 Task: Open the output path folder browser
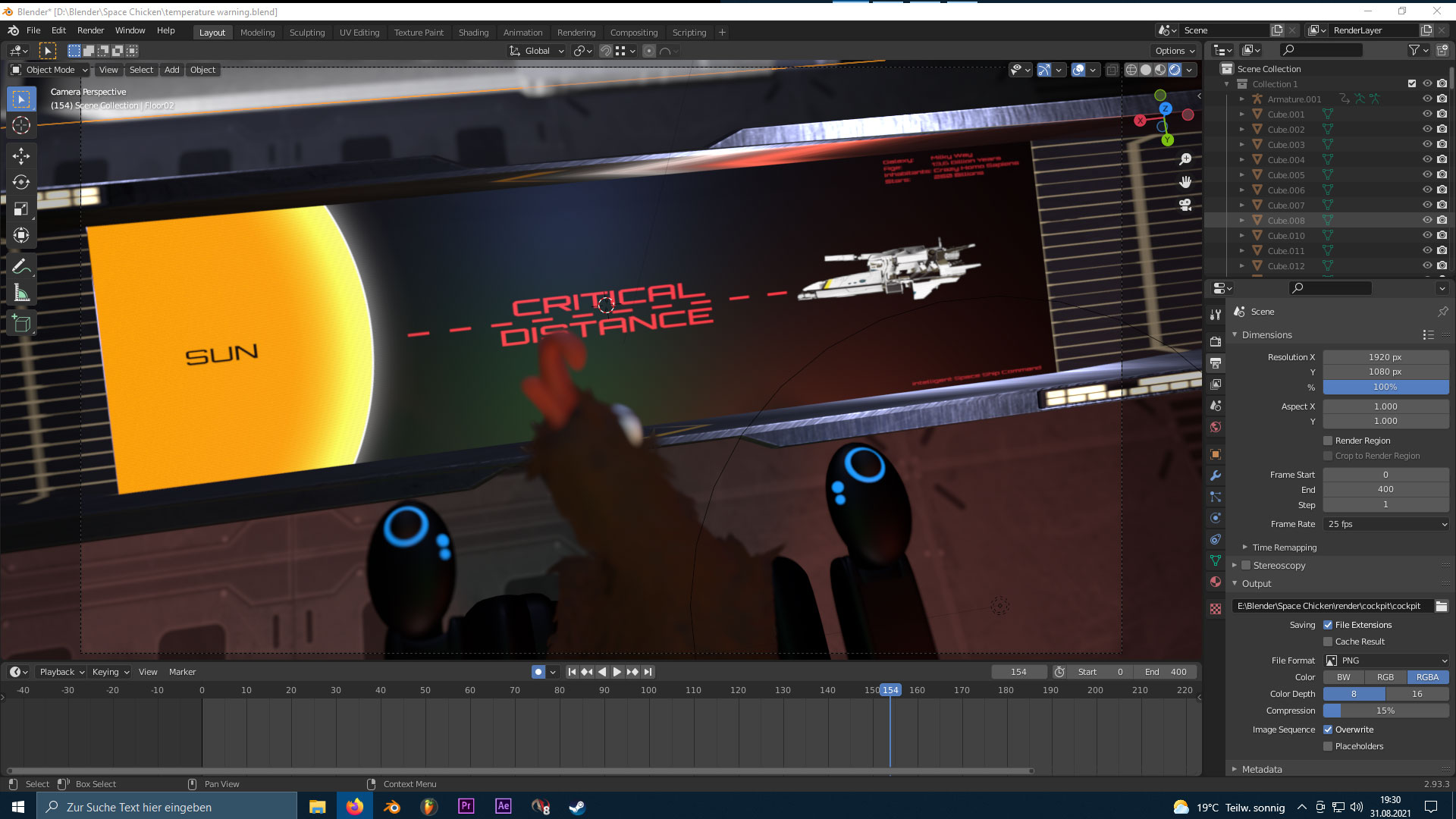click(1442, 606)
